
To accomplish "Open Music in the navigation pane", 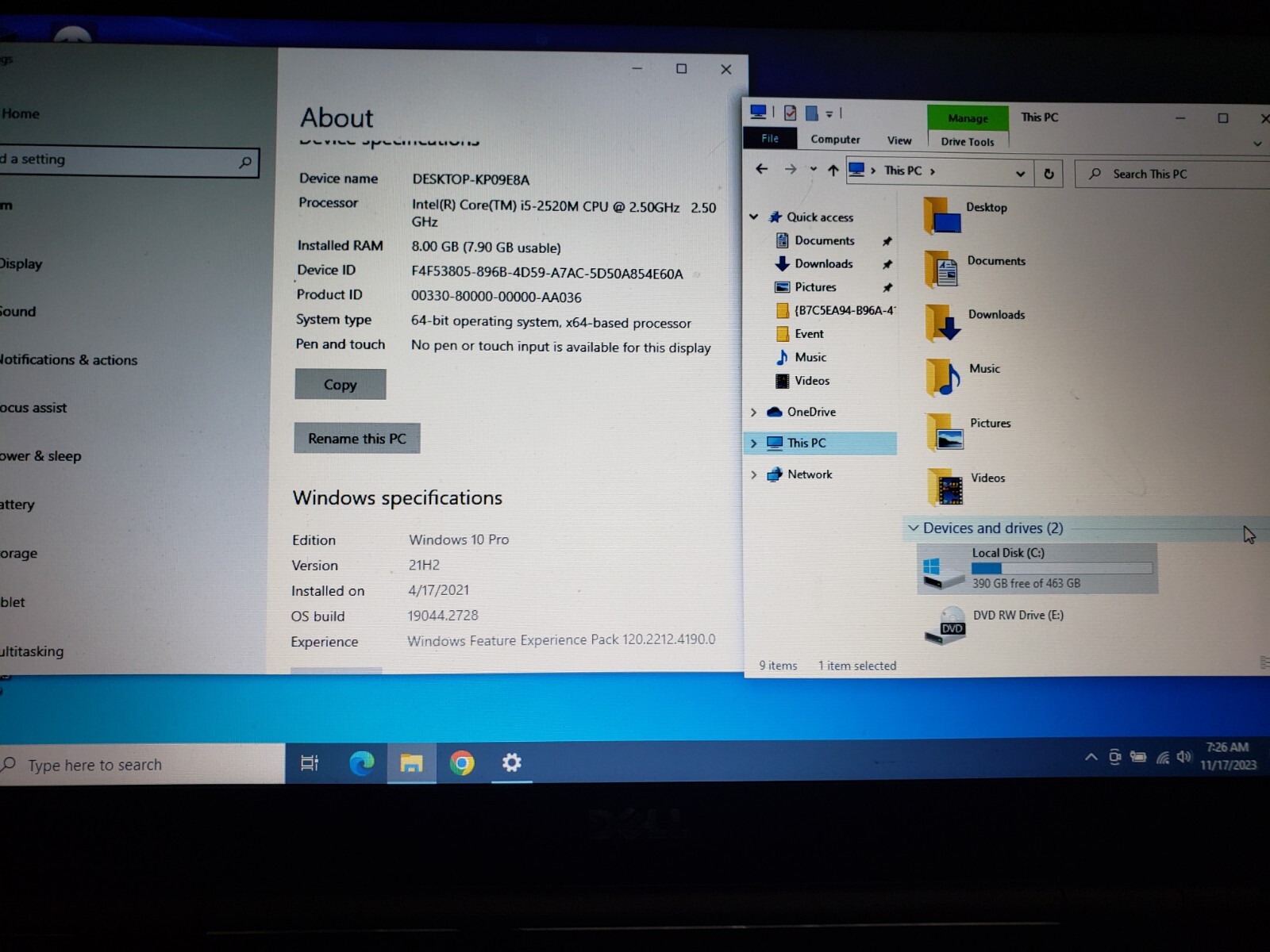I will pyautogui.click(x=810, y=357).
